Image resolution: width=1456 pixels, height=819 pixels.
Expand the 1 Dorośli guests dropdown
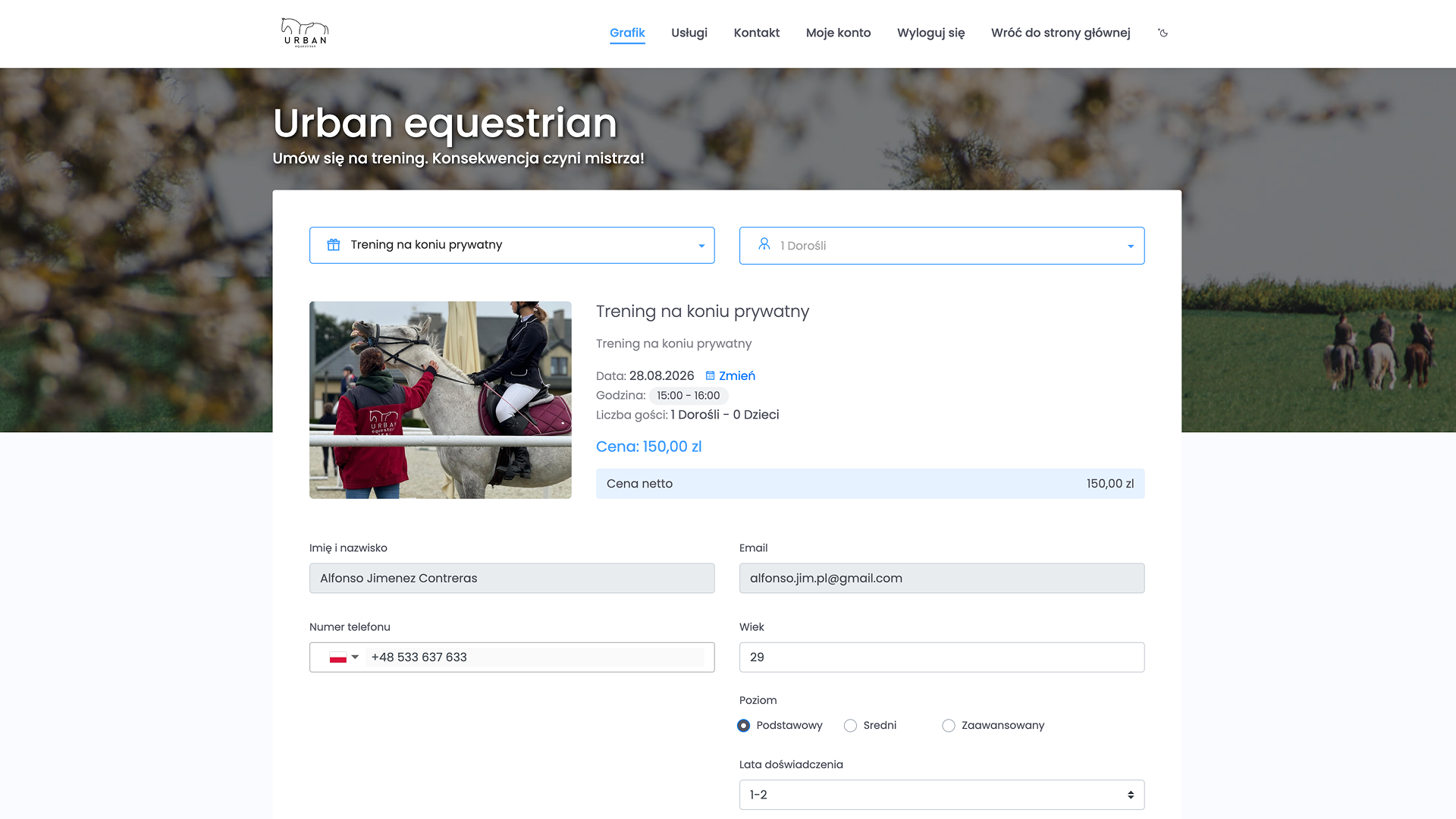click(942, 246)
